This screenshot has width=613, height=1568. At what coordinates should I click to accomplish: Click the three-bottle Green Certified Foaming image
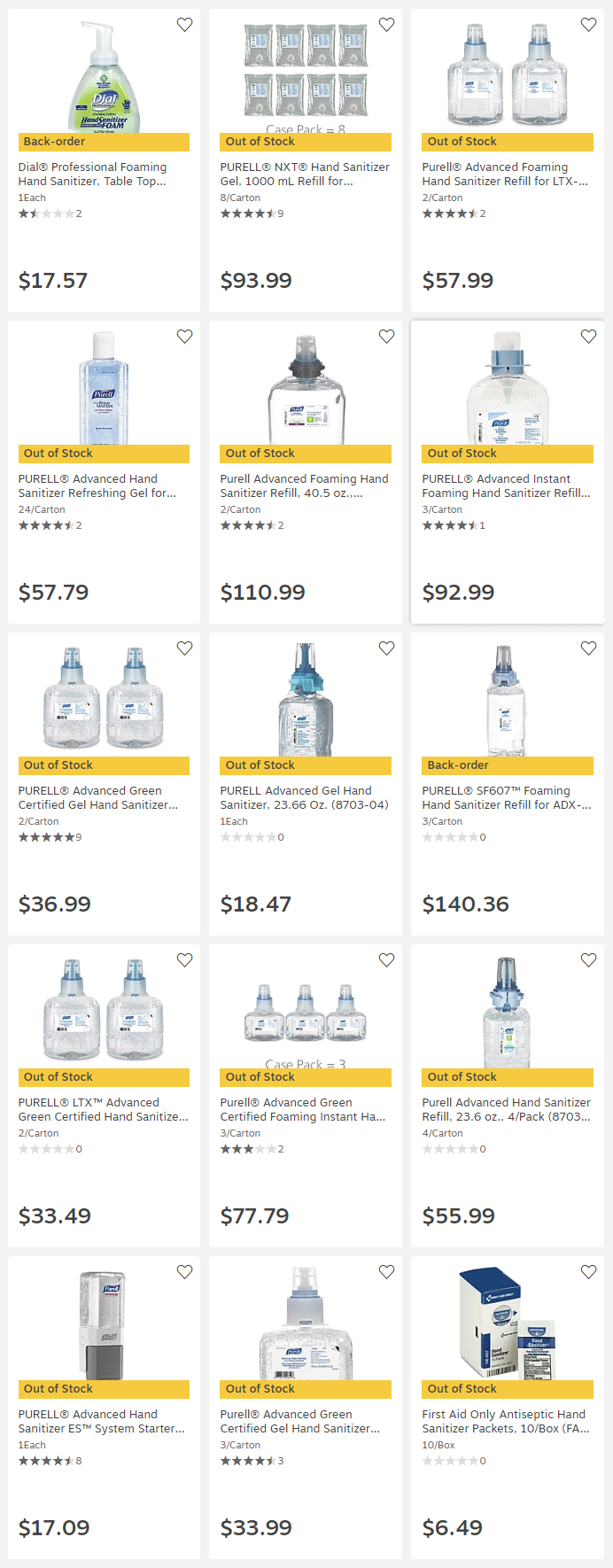click(x=305, y=1012)
